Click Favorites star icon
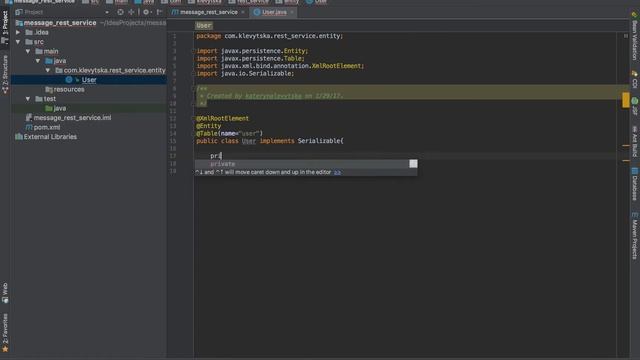Image resolution: width=640 pixels, height=360 pixels. tap(5, 349)
